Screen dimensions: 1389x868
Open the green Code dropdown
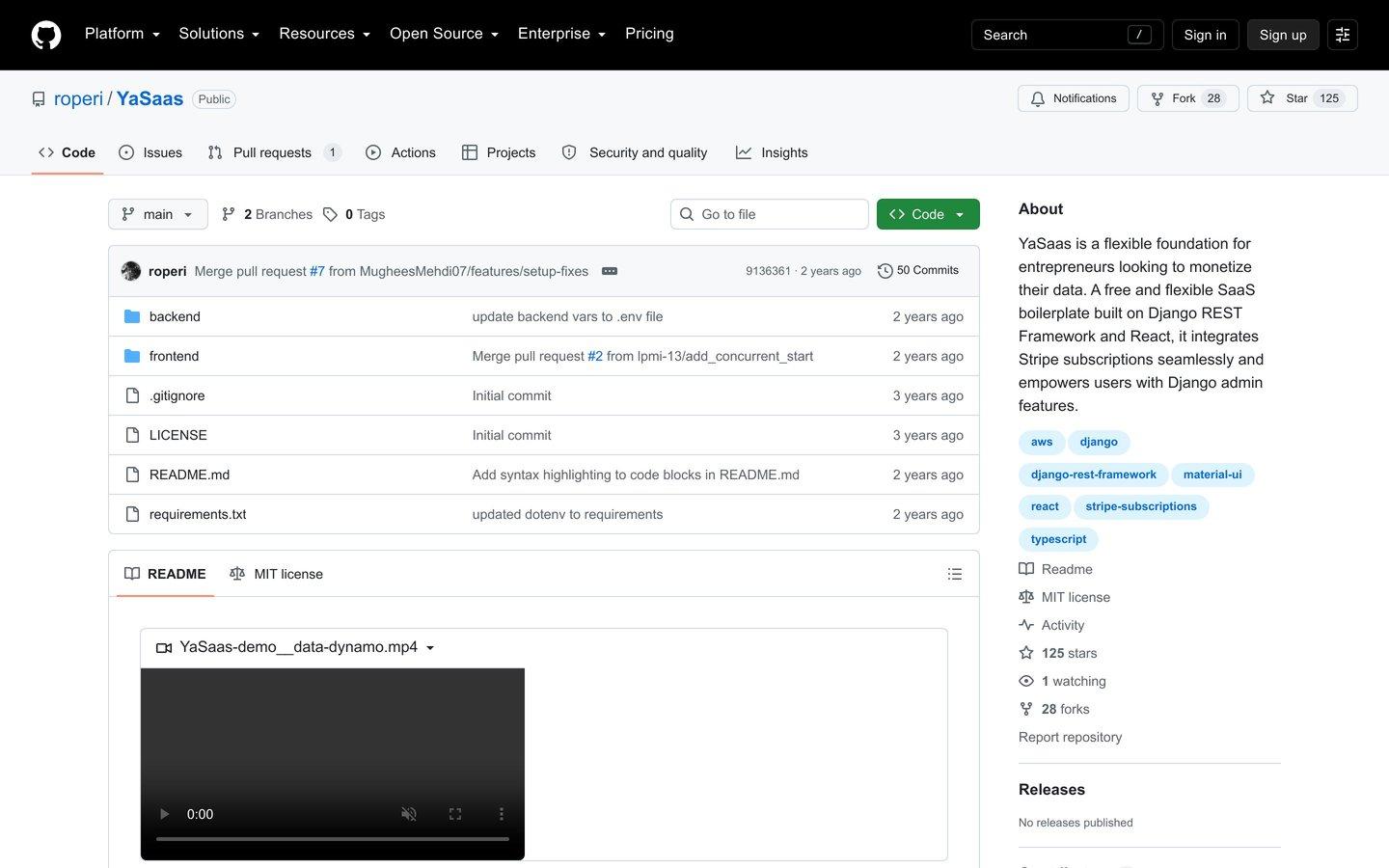[928, 214]
